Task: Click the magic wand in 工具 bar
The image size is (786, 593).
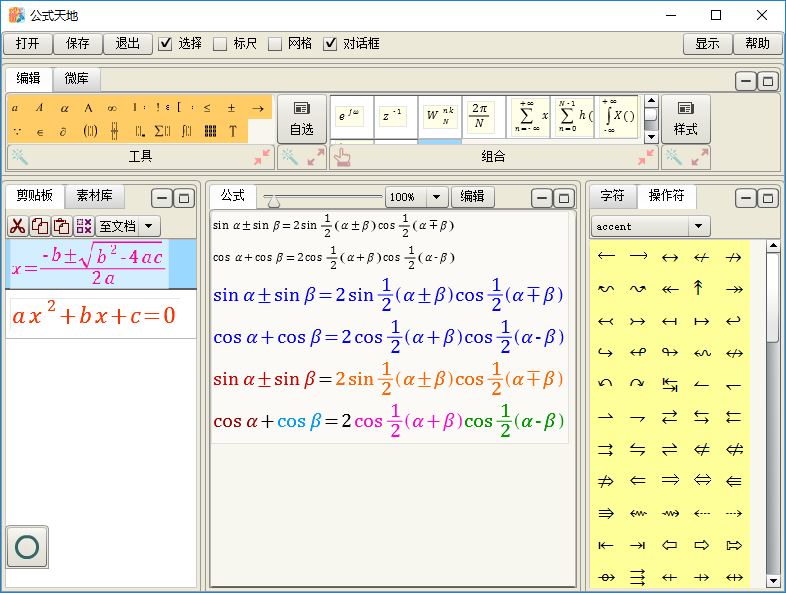Action: pyautogui.click(x=20, y=157)
